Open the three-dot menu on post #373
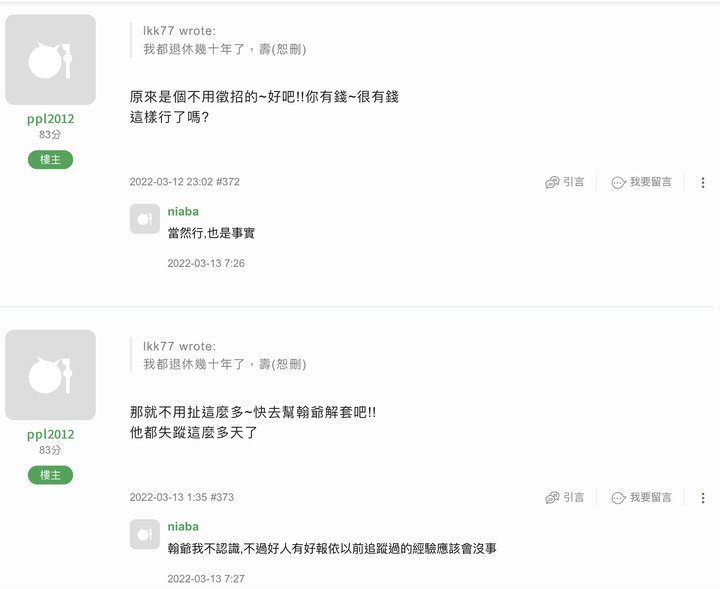This screenshot has height=589, width=720. [x=703, y=498]
